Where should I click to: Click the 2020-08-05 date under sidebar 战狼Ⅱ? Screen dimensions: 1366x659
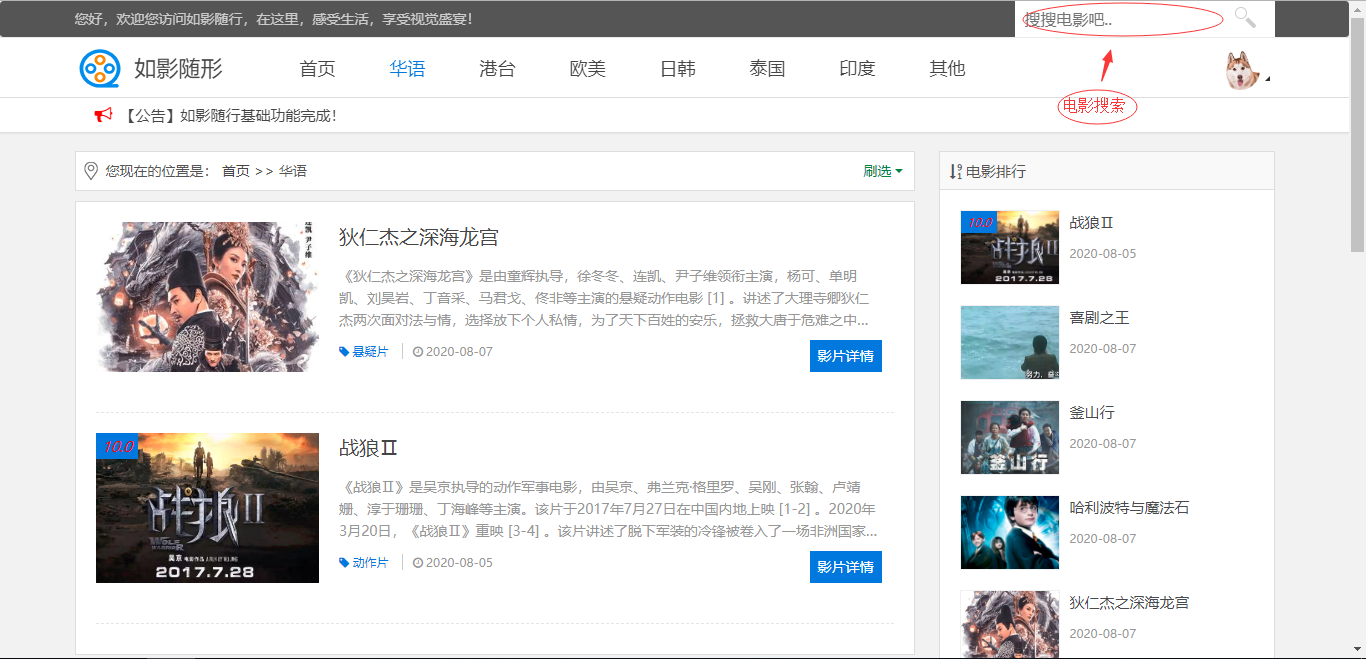tap(1103, 254)
